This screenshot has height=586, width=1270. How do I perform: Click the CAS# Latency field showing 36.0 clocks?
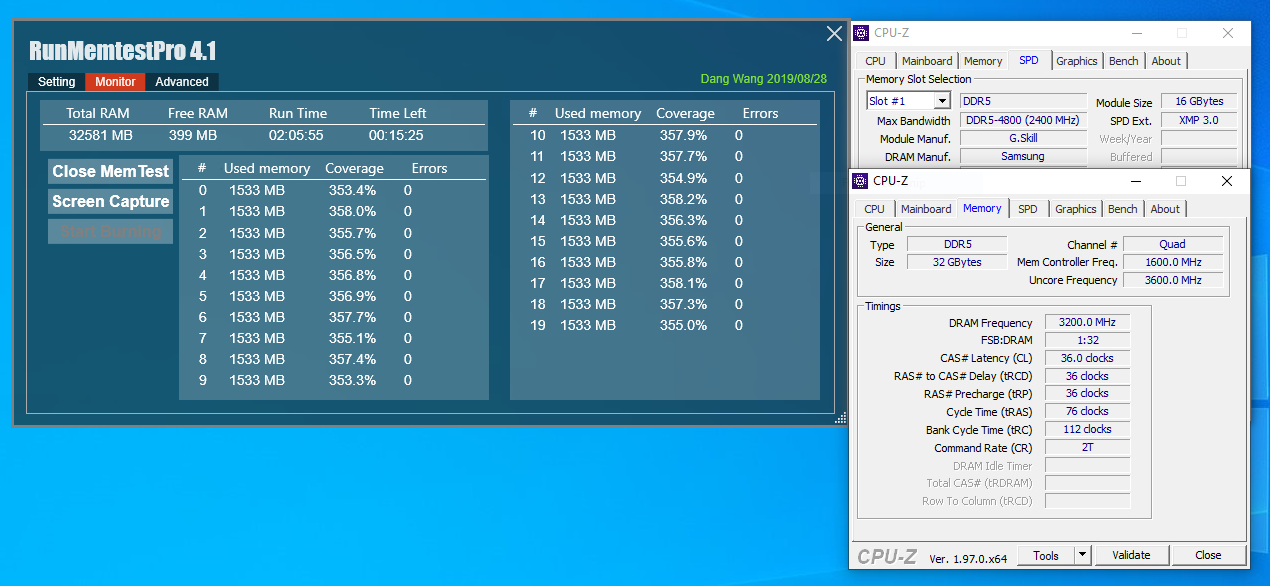[x=1087, y=358]
